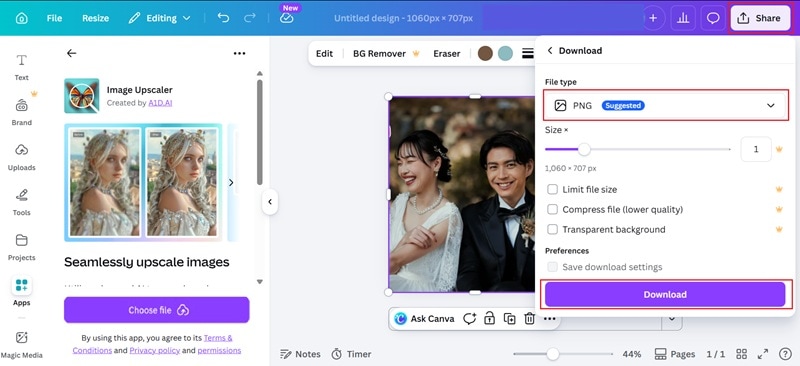
Task: Open the File menu
Action: (x=54, y=18)
